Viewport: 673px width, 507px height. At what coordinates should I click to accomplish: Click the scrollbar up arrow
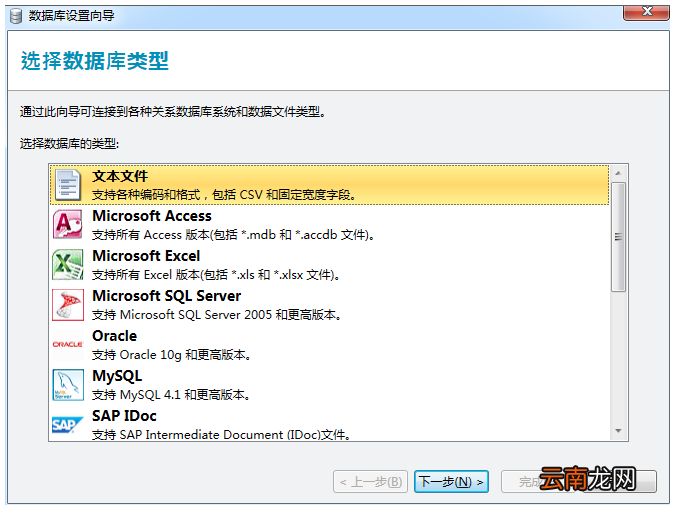[618, 173]
